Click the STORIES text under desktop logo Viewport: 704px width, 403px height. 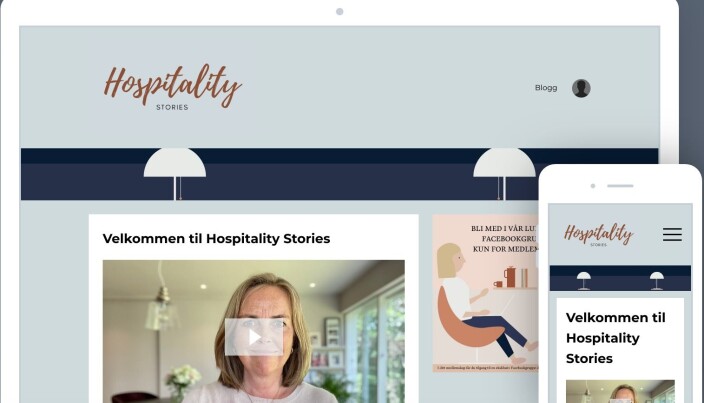click(172, 107)
